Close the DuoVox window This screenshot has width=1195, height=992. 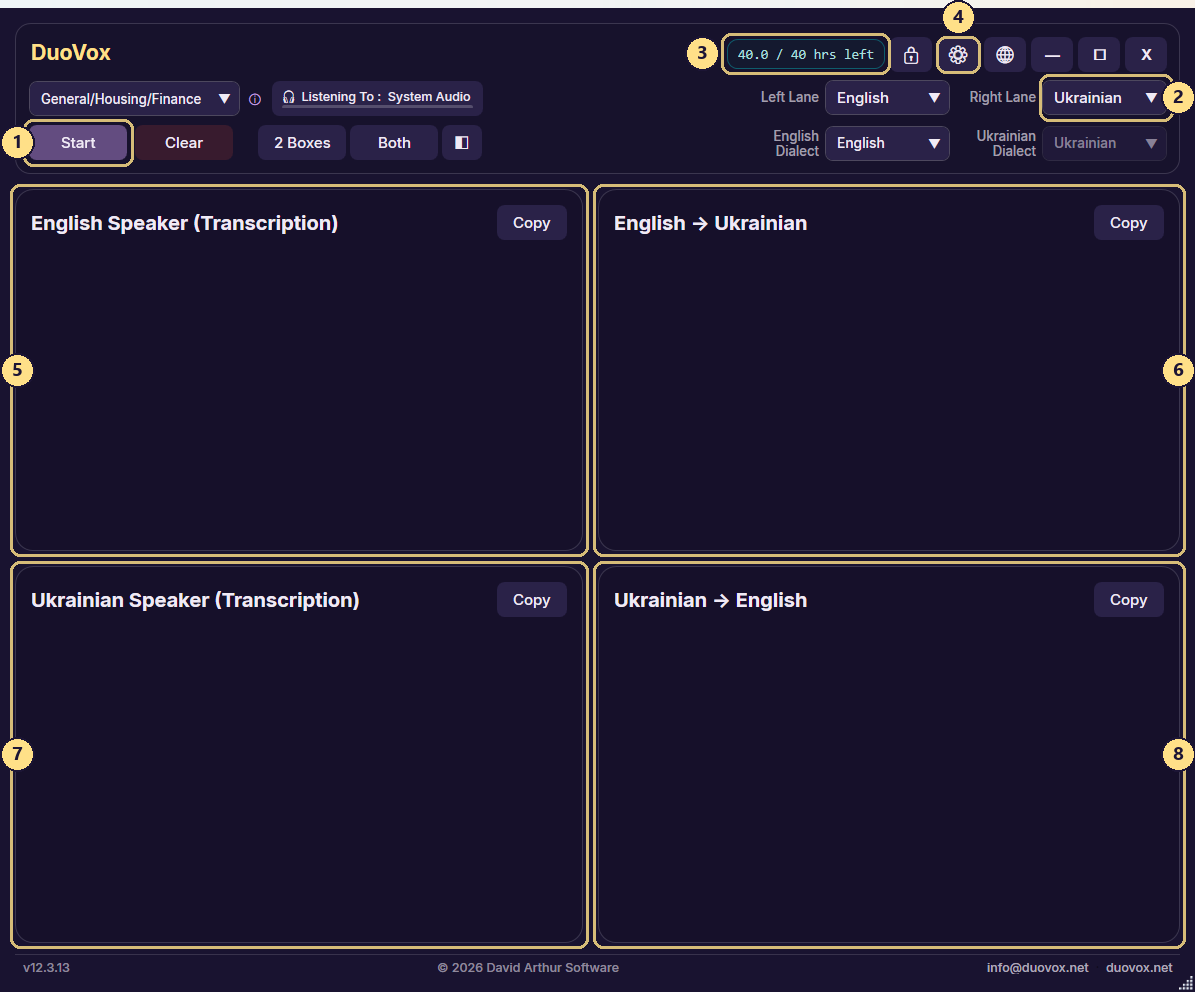pos(1146,55)
